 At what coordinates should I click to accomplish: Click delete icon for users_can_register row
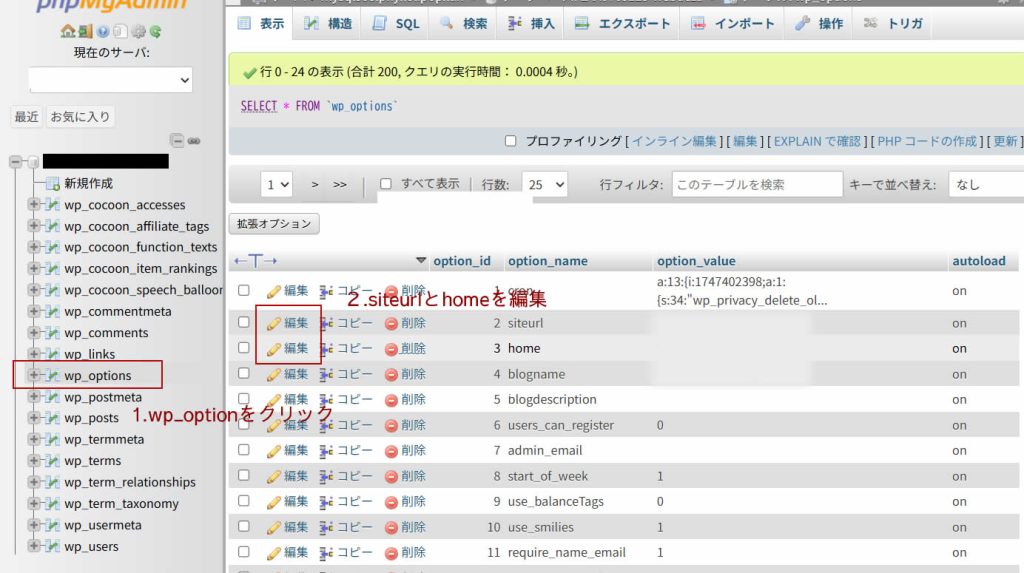click(391, 425)
